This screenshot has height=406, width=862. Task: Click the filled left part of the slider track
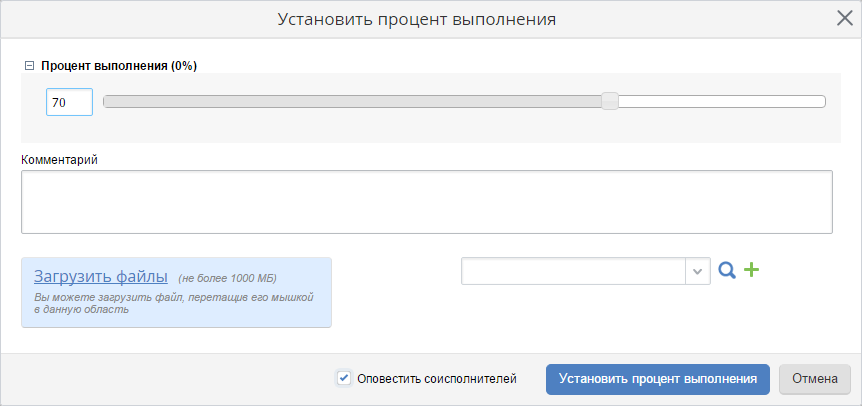pos(350,101)
